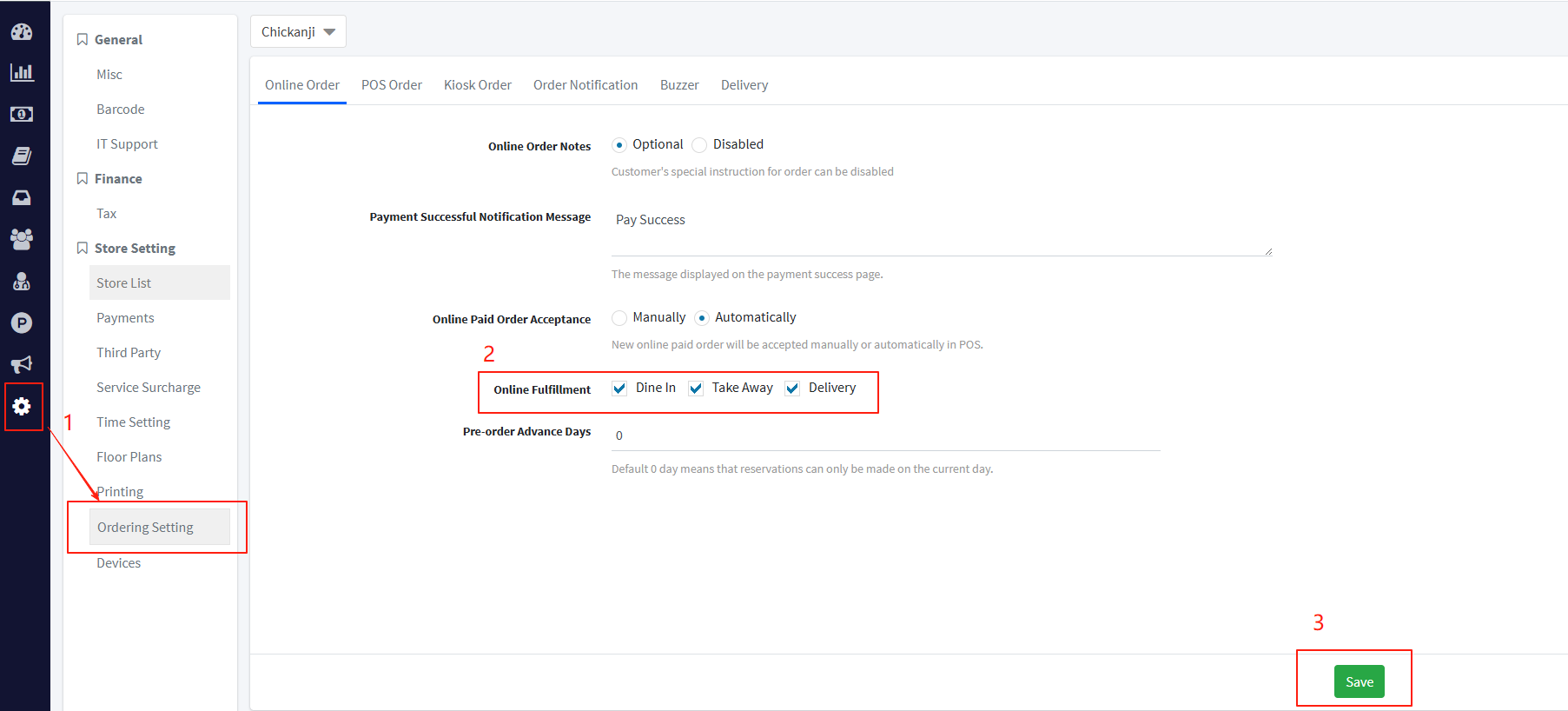Click the Store Setting section heading

135,249
